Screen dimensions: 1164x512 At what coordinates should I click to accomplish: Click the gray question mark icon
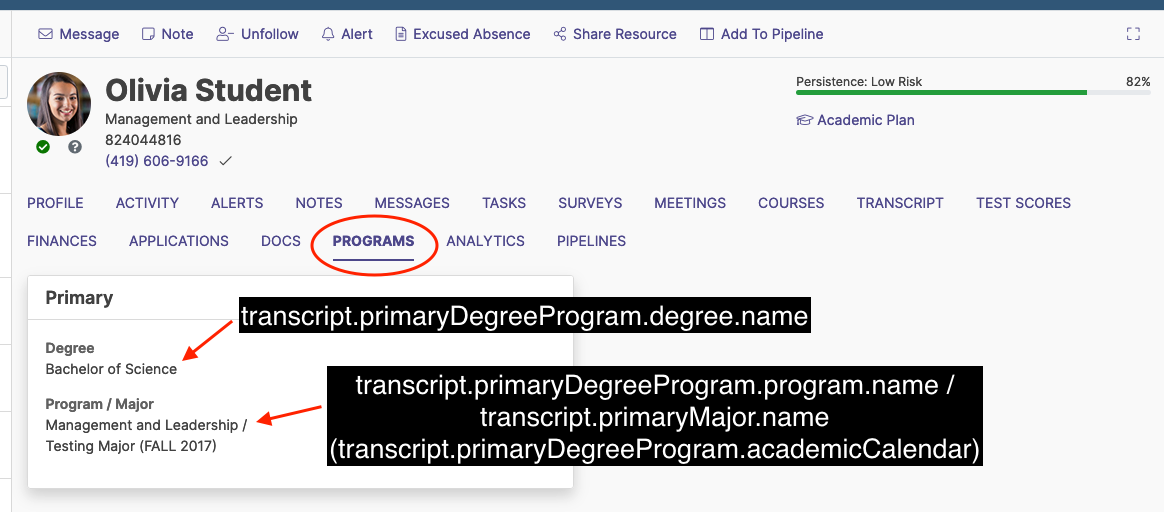[75, 147]
